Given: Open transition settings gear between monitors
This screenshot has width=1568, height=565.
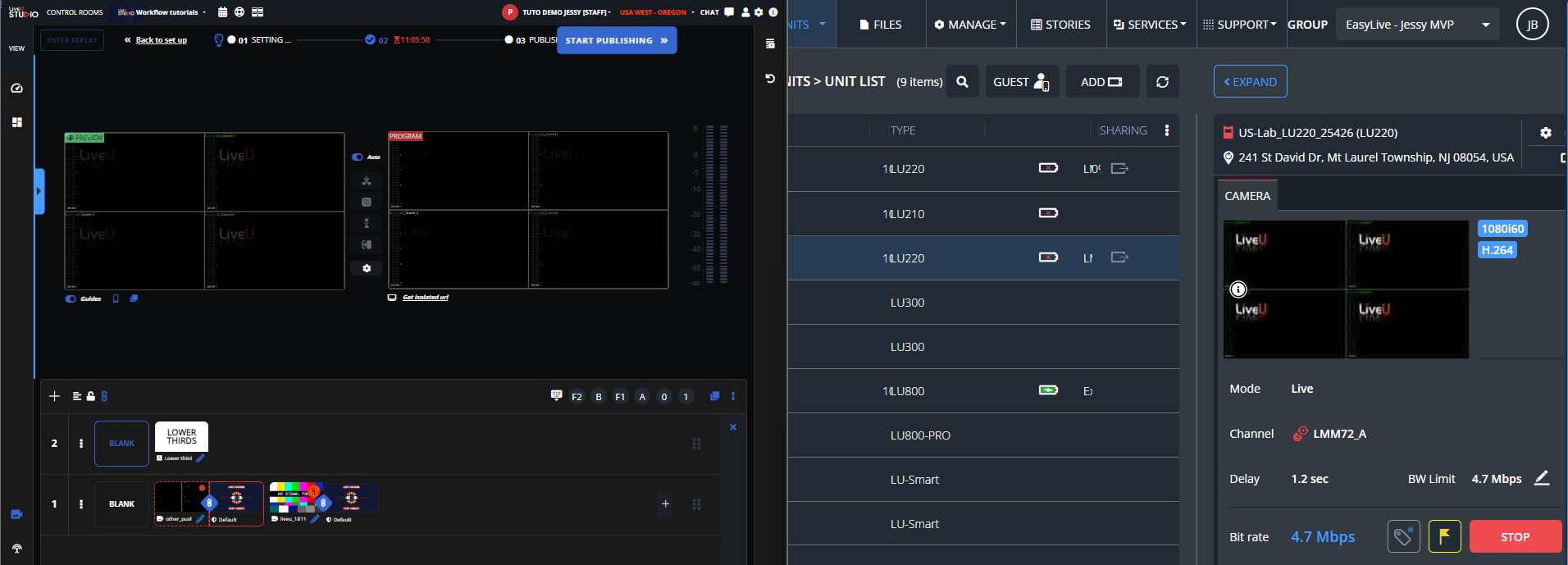Looking at the screenshot, I should (x=367, y=268).
